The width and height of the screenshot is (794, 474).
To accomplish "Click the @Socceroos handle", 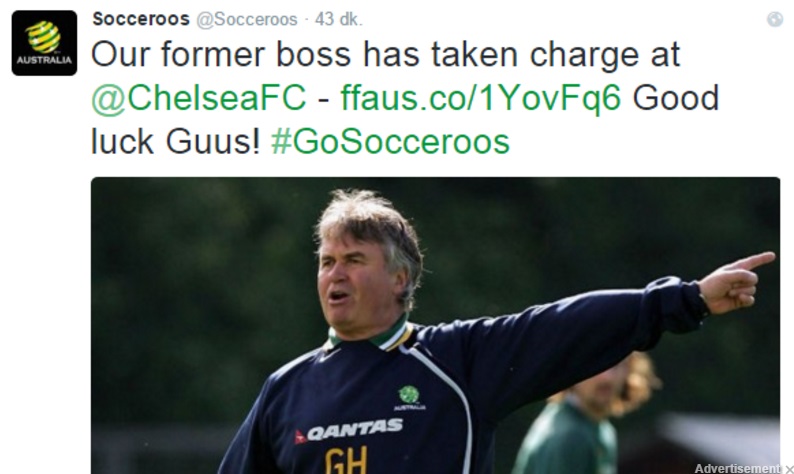I will (x=247, y=19).
